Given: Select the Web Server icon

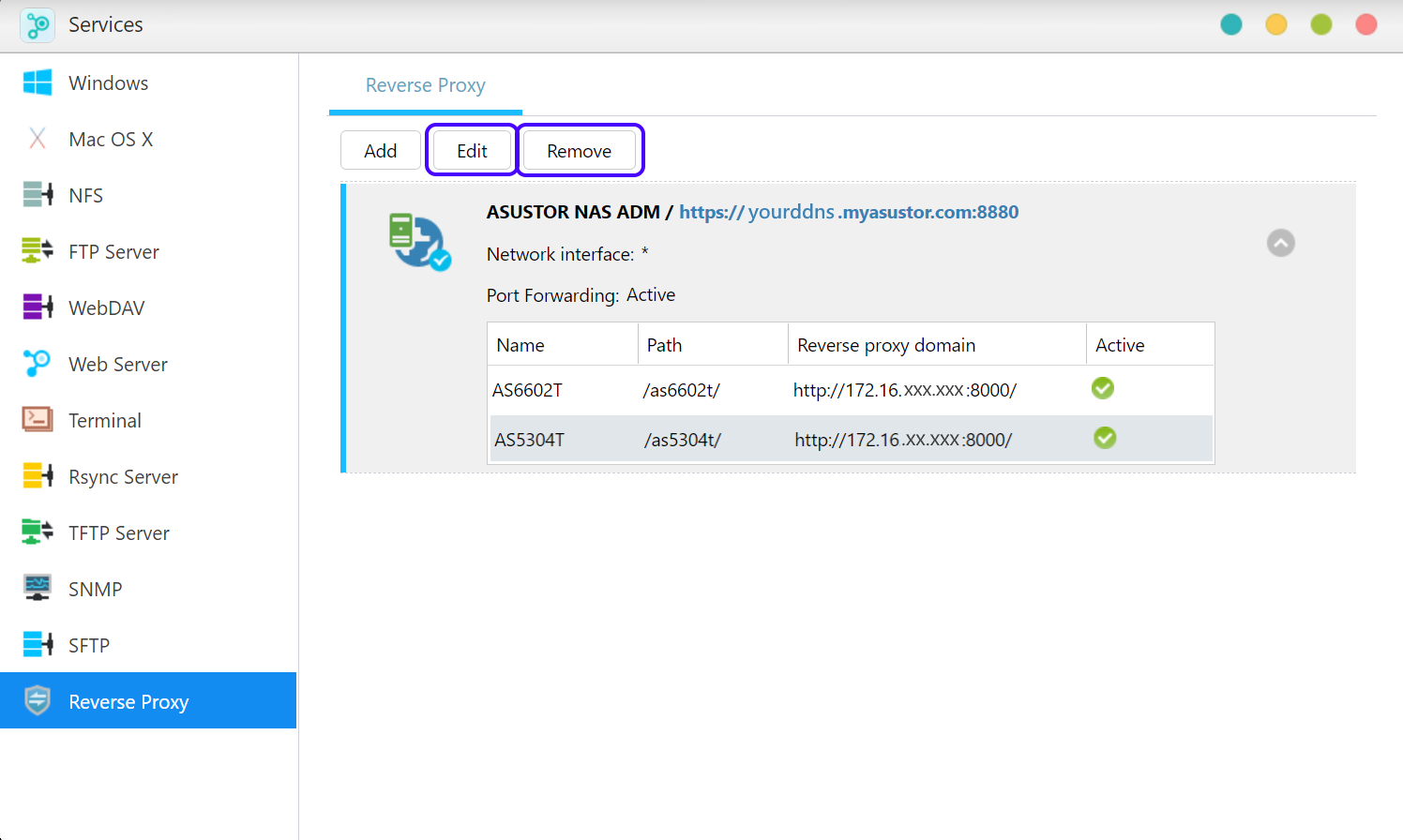Looking at the screenshot, I should click(38, 364).
